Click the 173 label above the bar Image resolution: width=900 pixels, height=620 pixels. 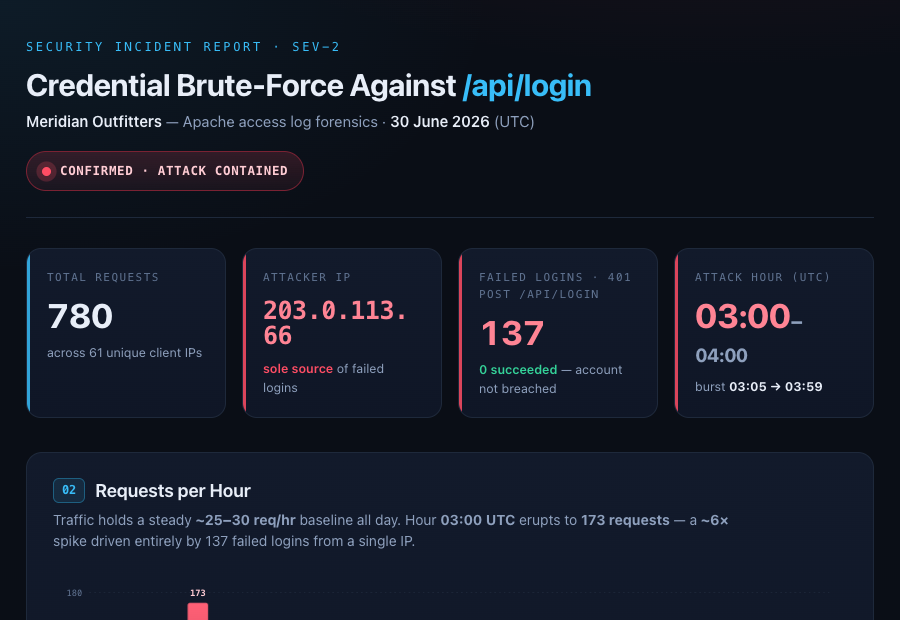click(198, 593)
